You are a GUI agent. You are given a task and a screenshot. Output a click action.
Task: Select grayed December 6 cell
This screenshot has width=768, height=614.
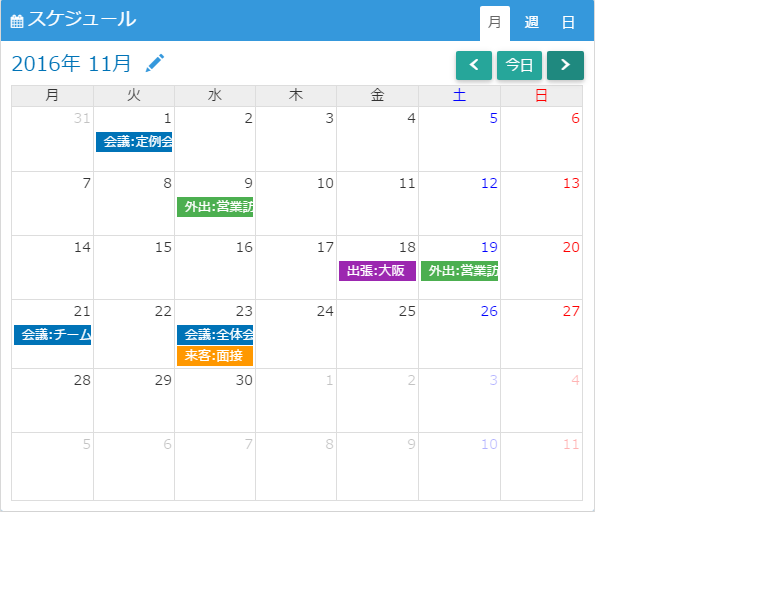pyautogui.click(x=134, y=467)
